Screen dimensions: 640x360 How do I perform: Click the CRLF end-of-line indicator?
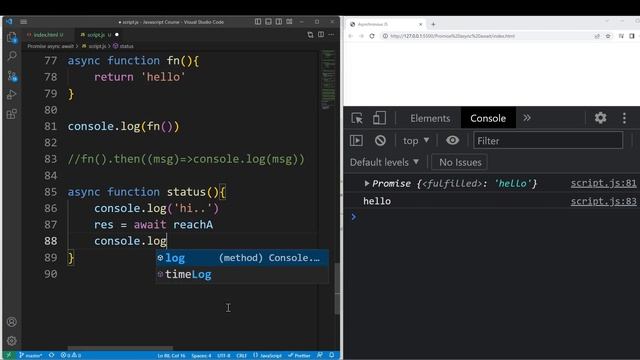click(241, 356)
